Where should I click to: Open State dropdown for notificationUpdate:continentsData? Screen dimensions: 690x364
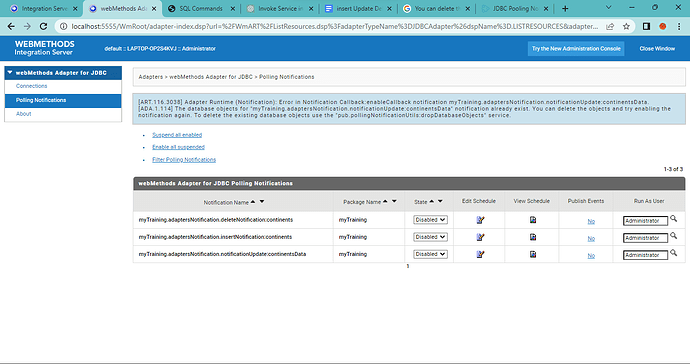coord(430,254)
